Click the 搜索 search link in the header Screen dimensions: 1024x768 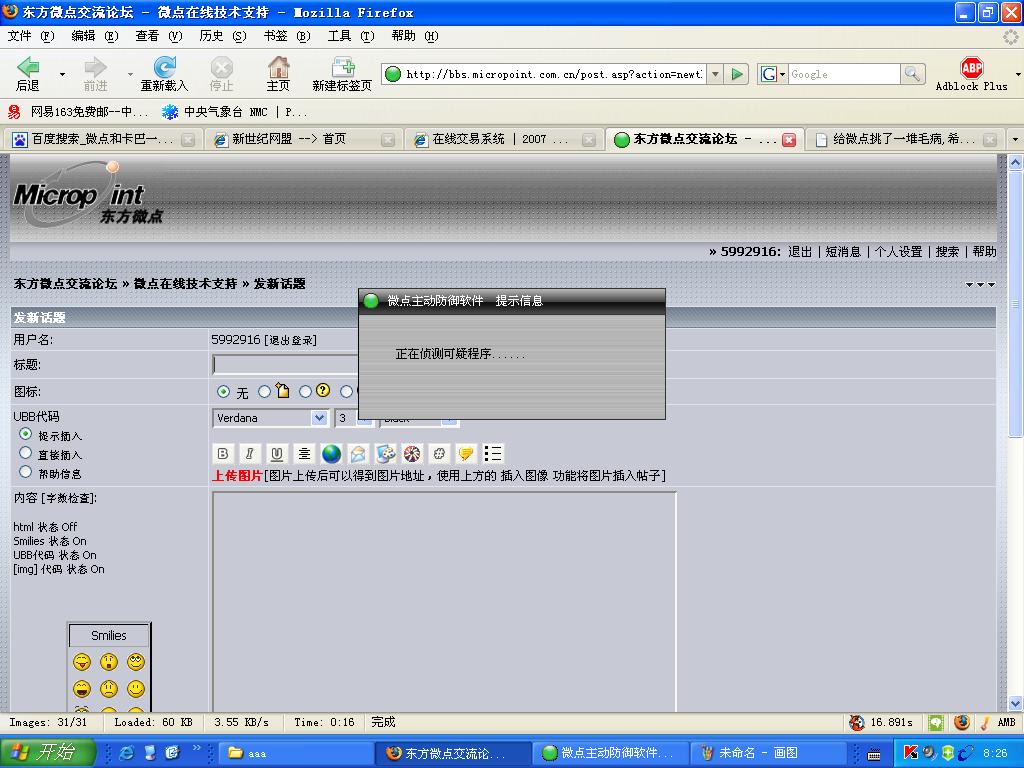[x=947, y=251]
